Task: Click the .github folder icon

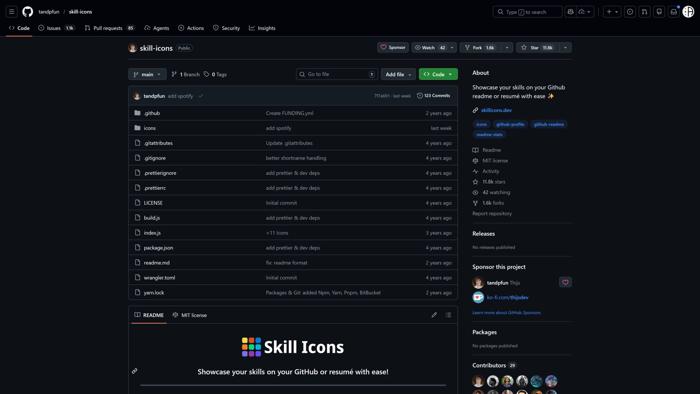Action: (138, 113)
